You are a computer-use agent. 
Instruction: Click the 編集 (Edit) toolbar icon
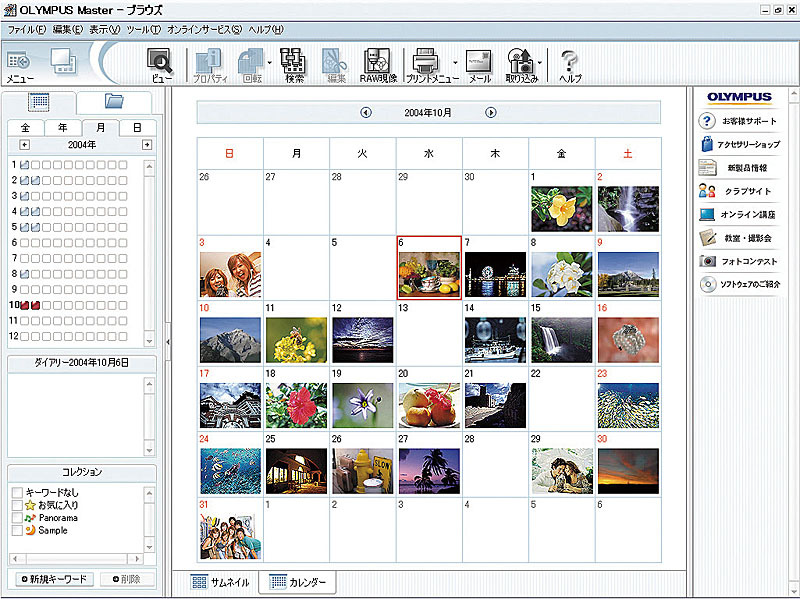coord(335,65)
